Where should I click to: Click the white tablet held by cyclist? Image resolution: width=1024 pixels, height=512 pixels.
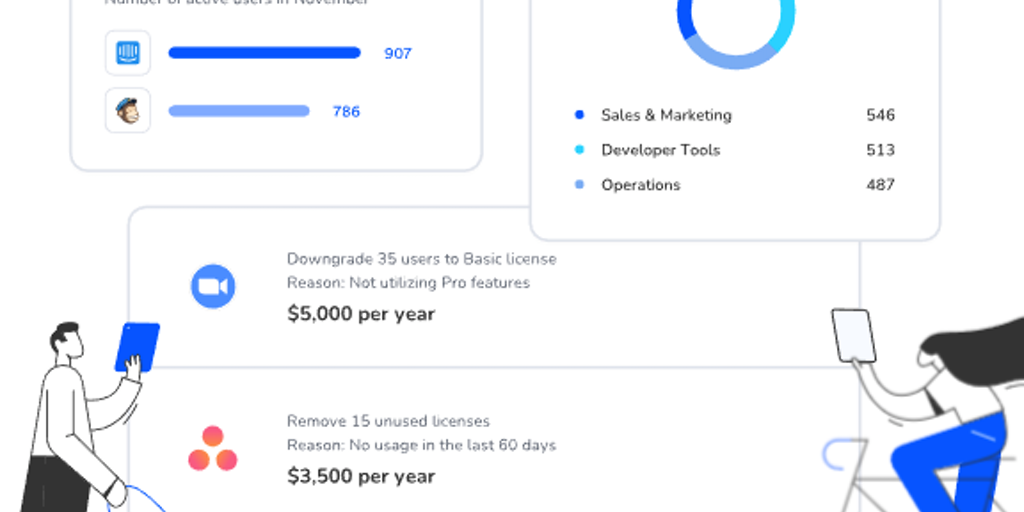854,336
